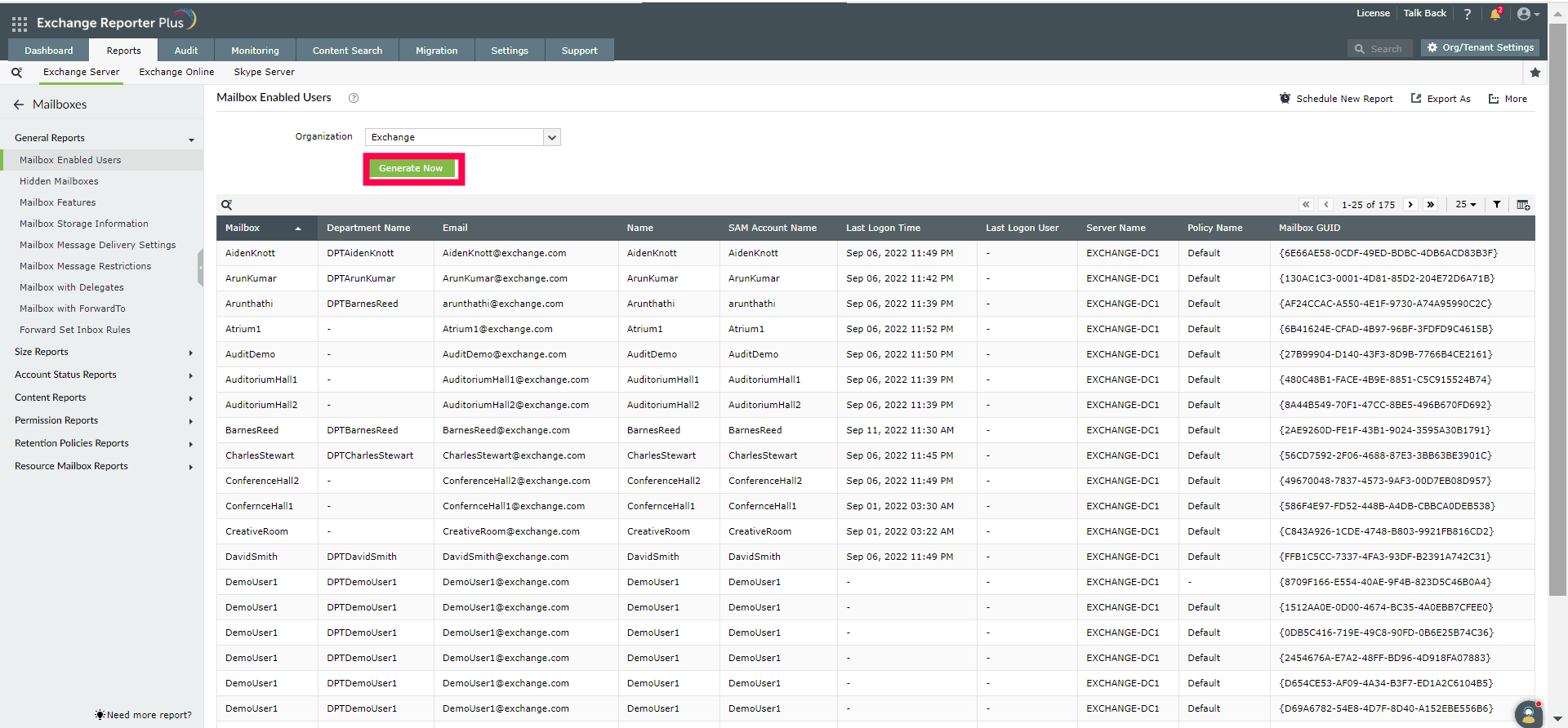The height and width of the screenshot is (728, 1568).
Task: Sort by the Department Name column
Action: click(x=368, y=229)
